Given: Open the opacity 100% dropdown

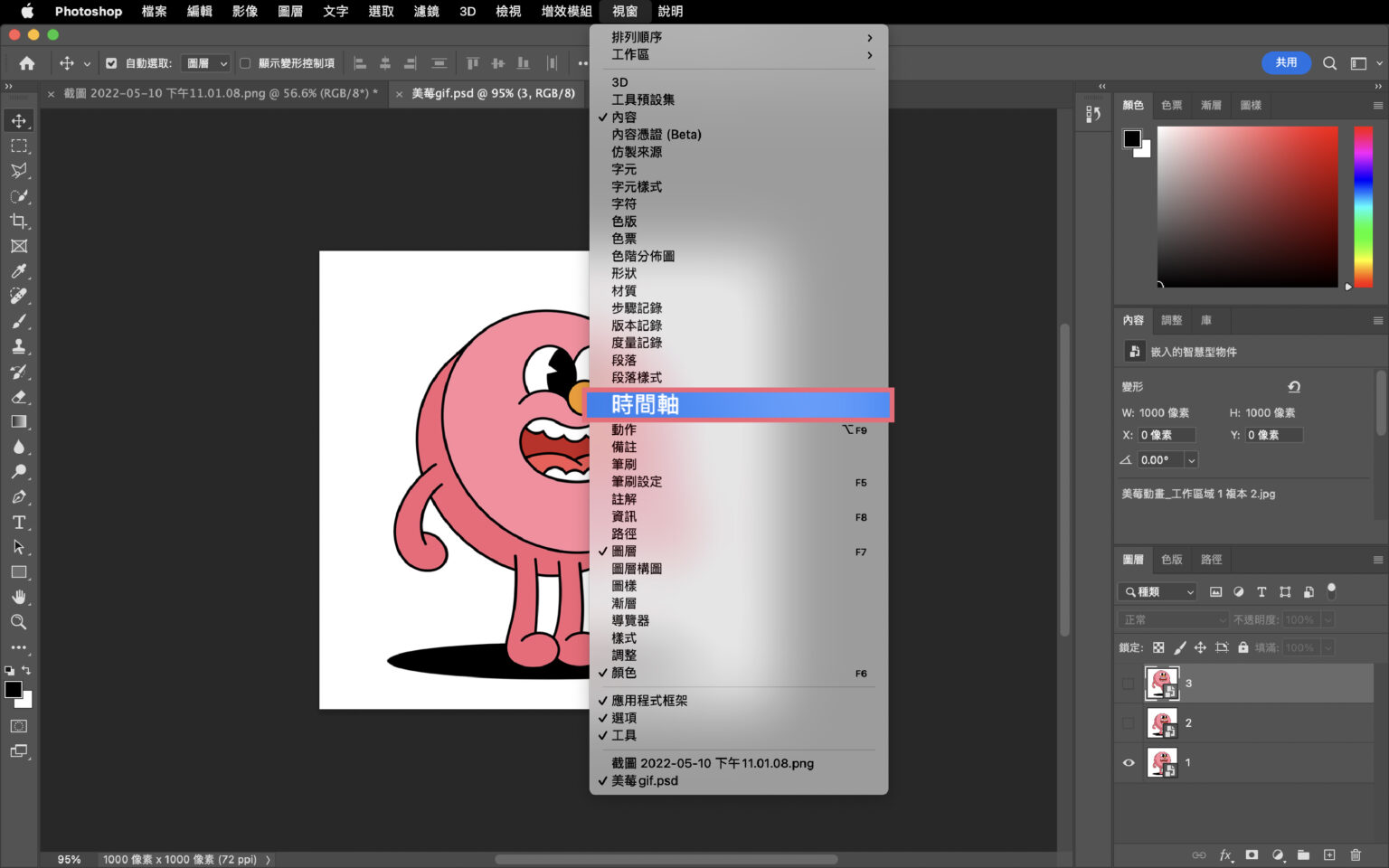Looking at the screenshot, I should click(1328, 619).
